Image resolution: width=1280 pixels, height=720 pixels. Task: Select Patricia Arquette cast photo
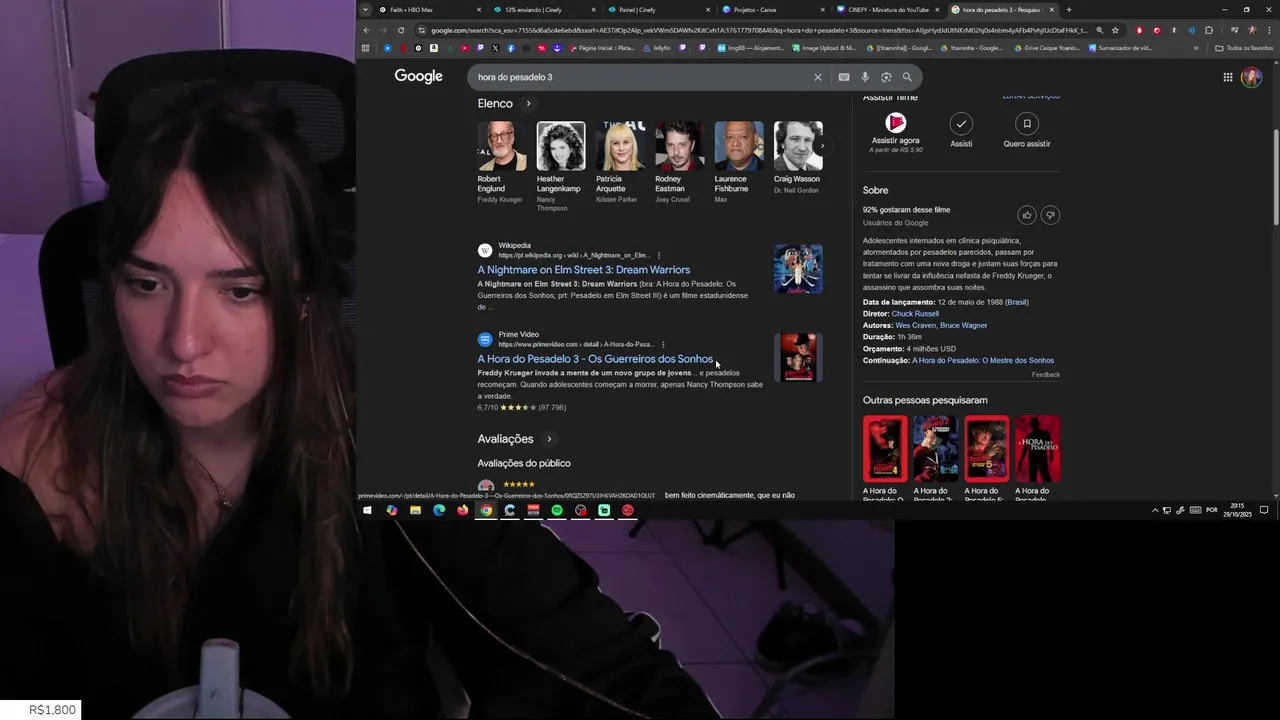pyautogui.click(x=621, y=146)
